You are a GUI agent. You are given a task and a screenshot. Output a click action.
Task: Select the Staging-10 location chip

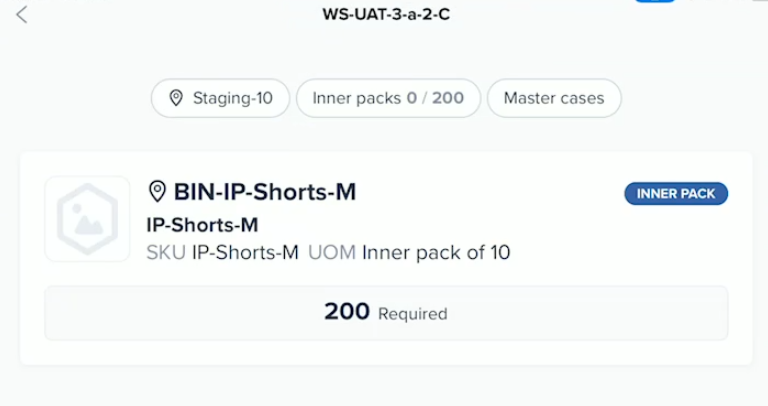click(220, 98)
